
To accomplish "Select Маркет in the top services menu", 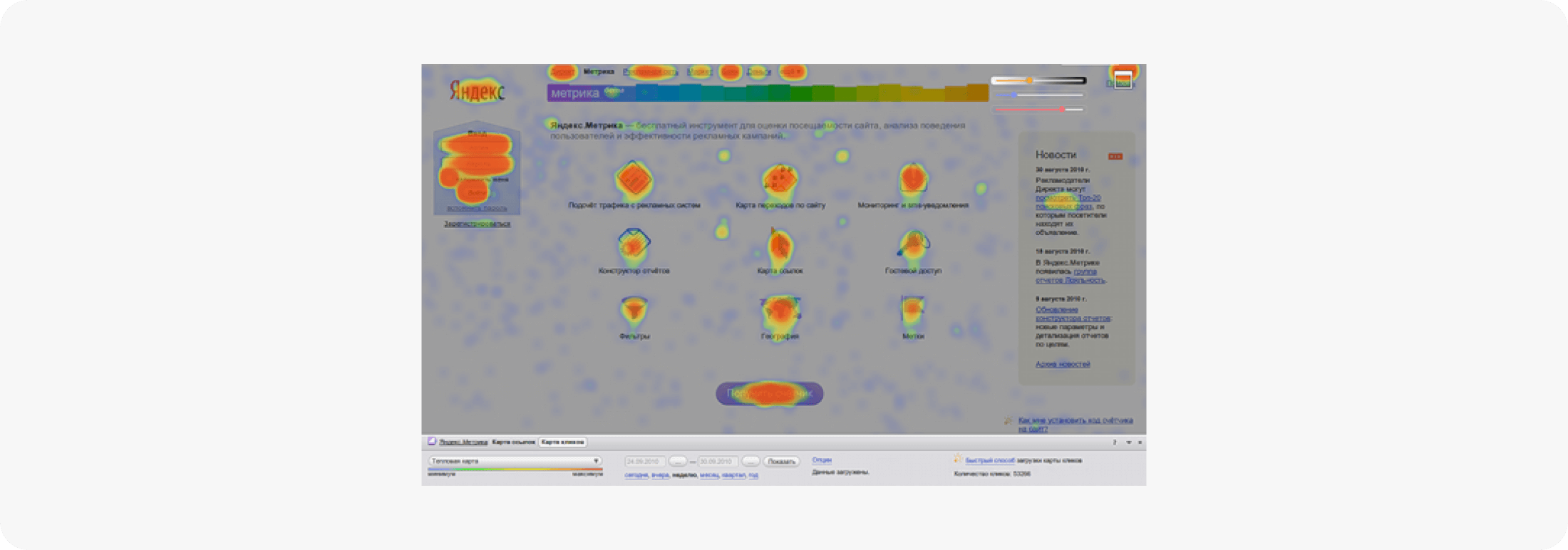I will tap(699, 72).
